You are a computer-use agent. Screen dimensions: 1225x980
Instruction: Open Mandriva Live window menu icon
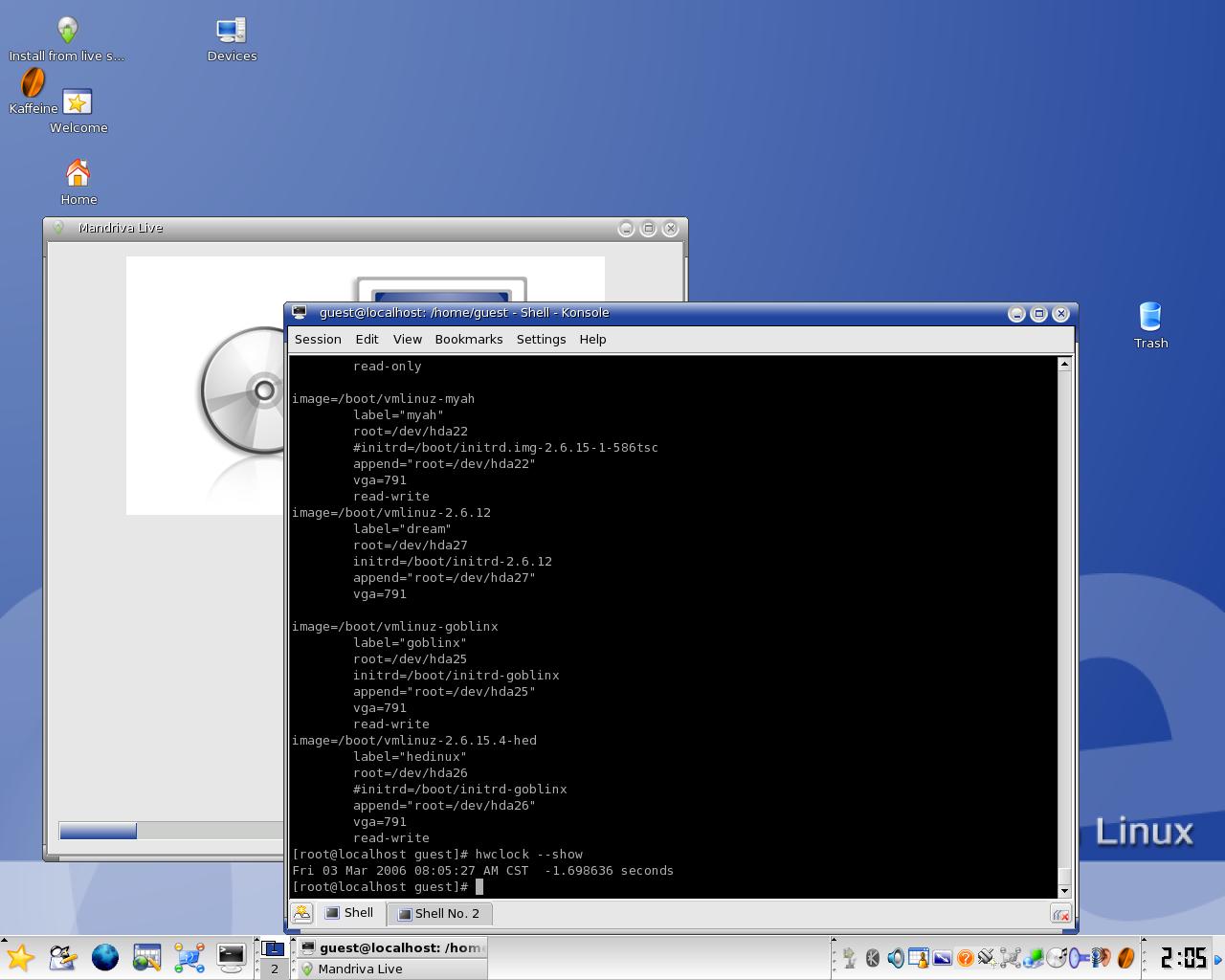(x=58, y=228)
